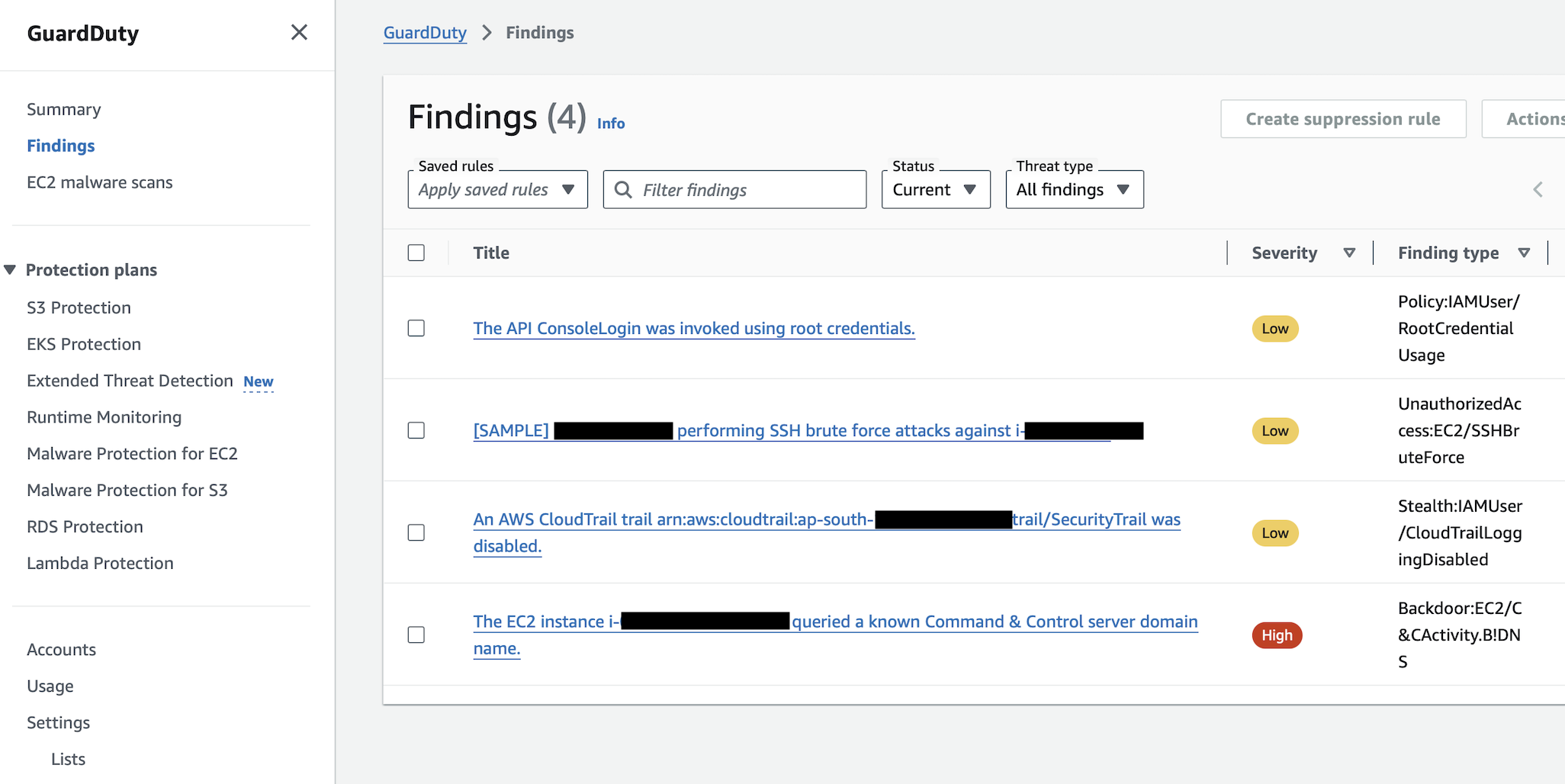Click the GuardDuty breadcrumb link

[425, 33]
